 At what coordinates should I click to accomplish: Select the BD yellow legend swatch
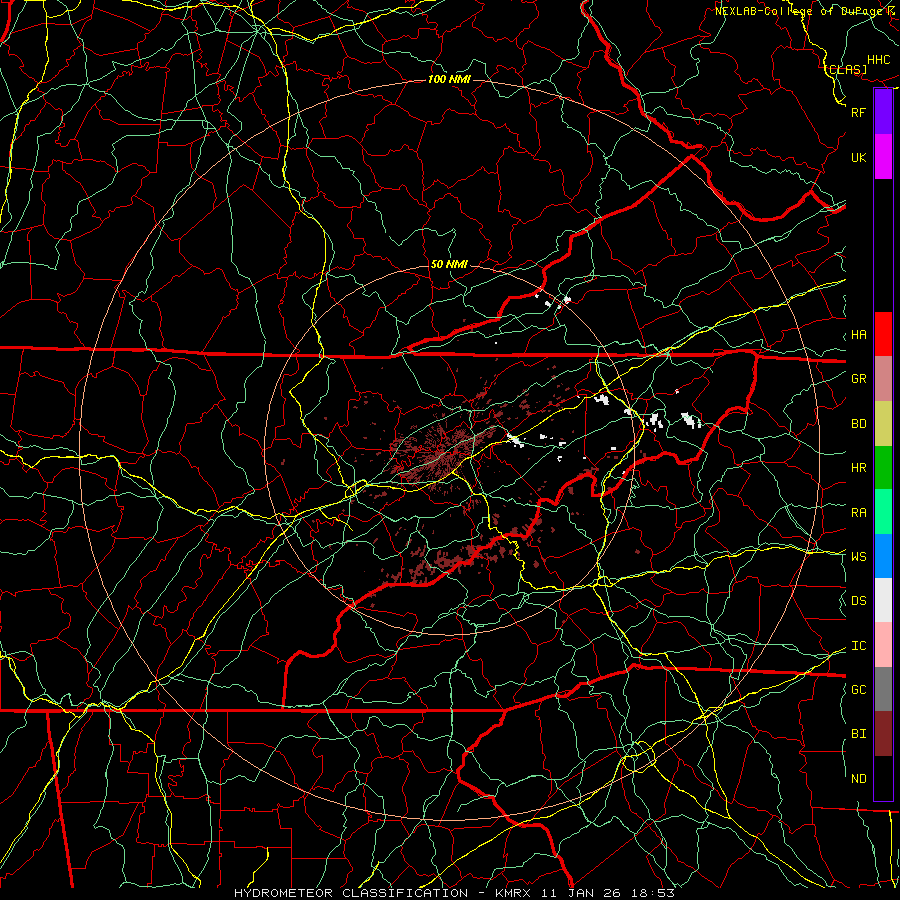coord(883,423)
